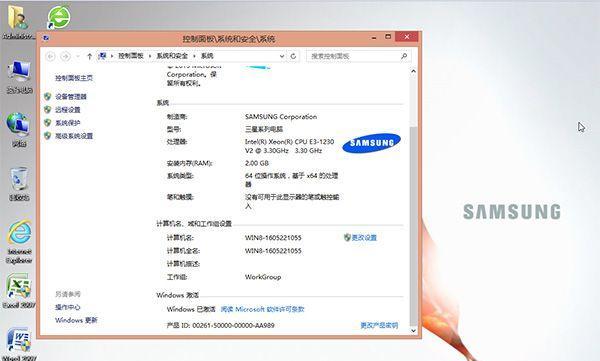
Task: Open the This PC desktop icon
Action: click(19, 77)
